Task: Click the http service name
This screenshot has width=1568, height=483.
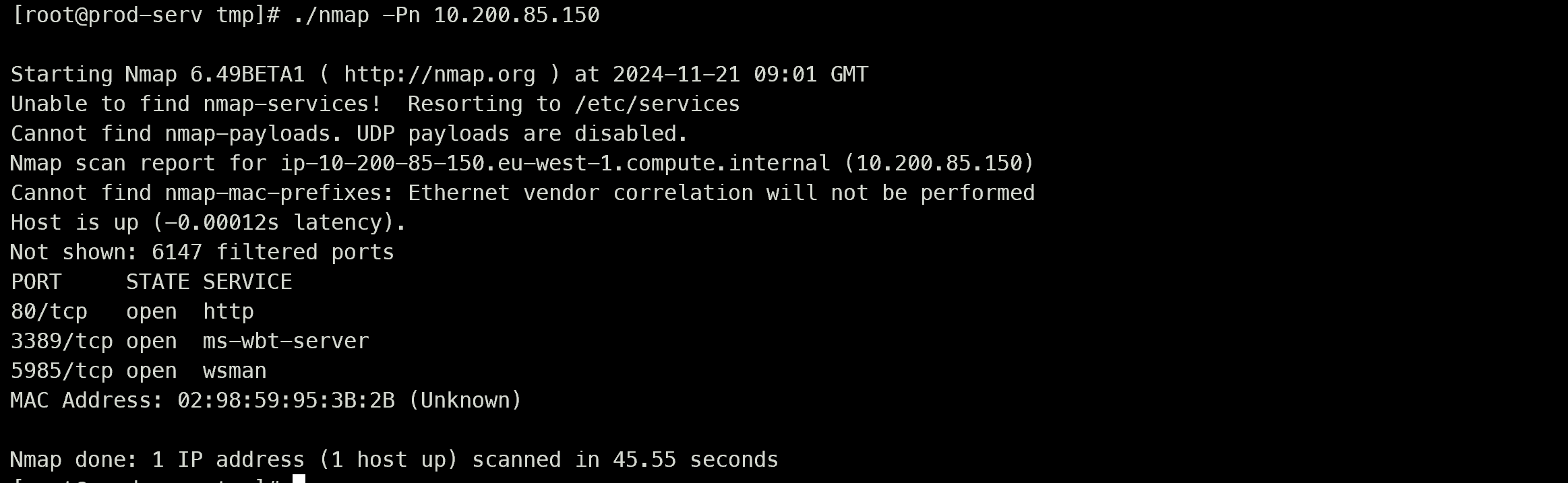Action: (229, 311)
